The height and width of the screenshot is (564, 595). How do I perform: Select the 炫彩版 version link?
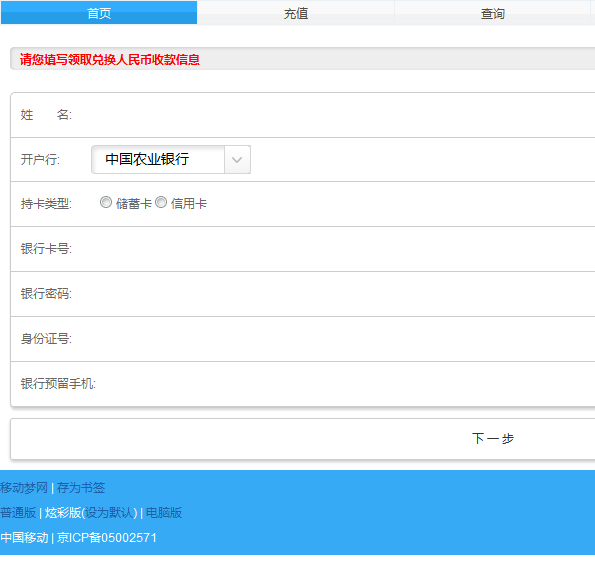coord(63,513)
